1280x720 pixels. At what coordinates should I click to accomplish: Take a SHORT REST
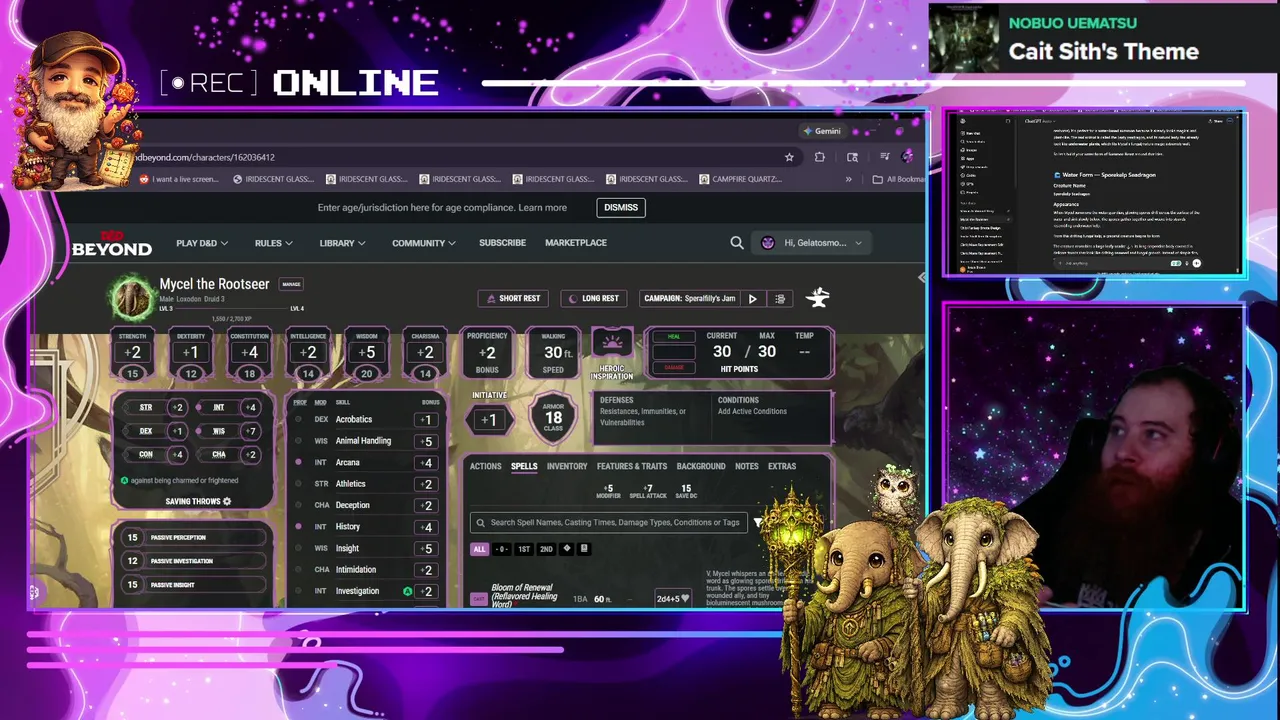(514, 298)
